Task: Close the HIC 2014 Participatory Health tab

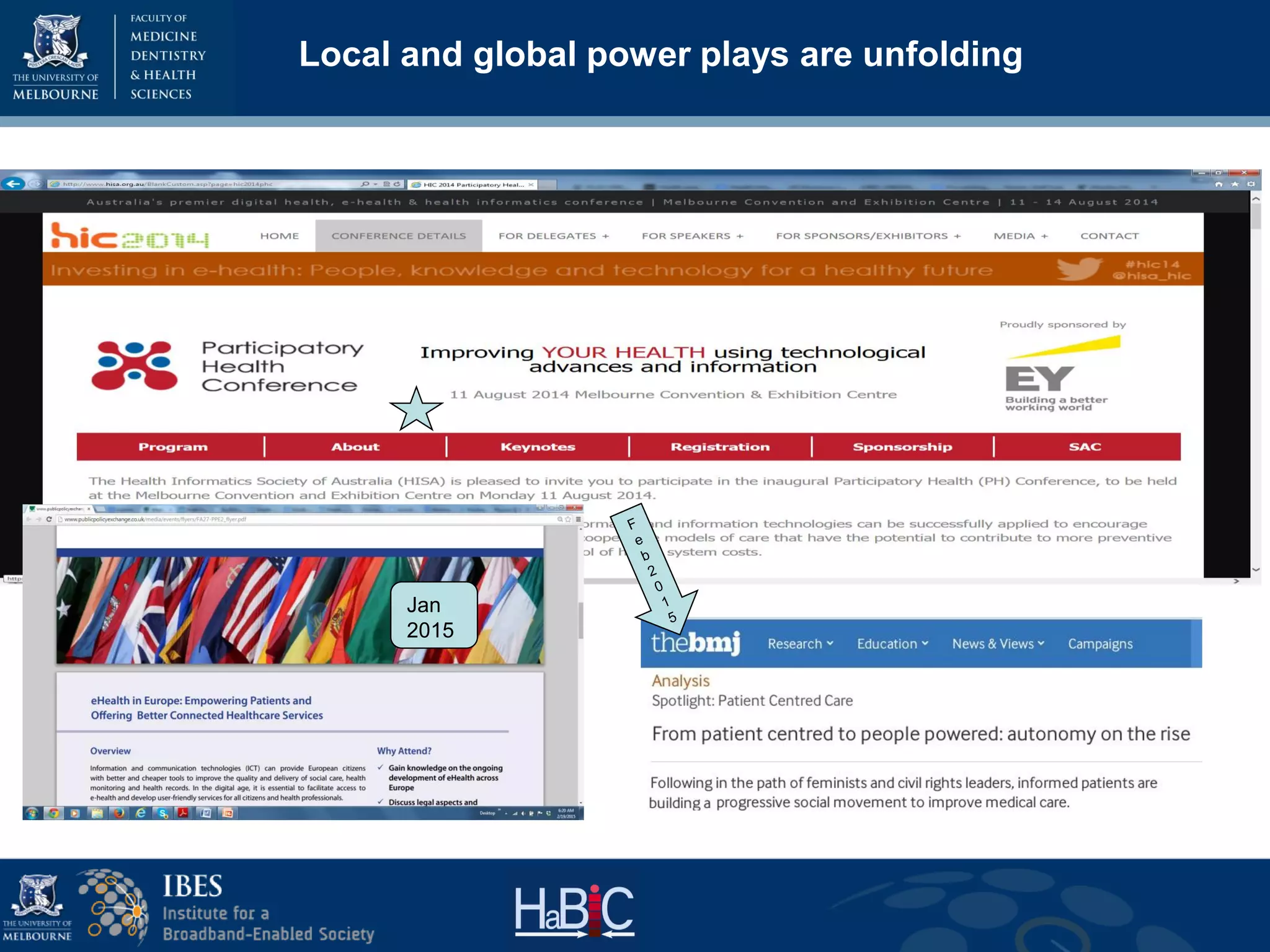Action: point(531,185)
